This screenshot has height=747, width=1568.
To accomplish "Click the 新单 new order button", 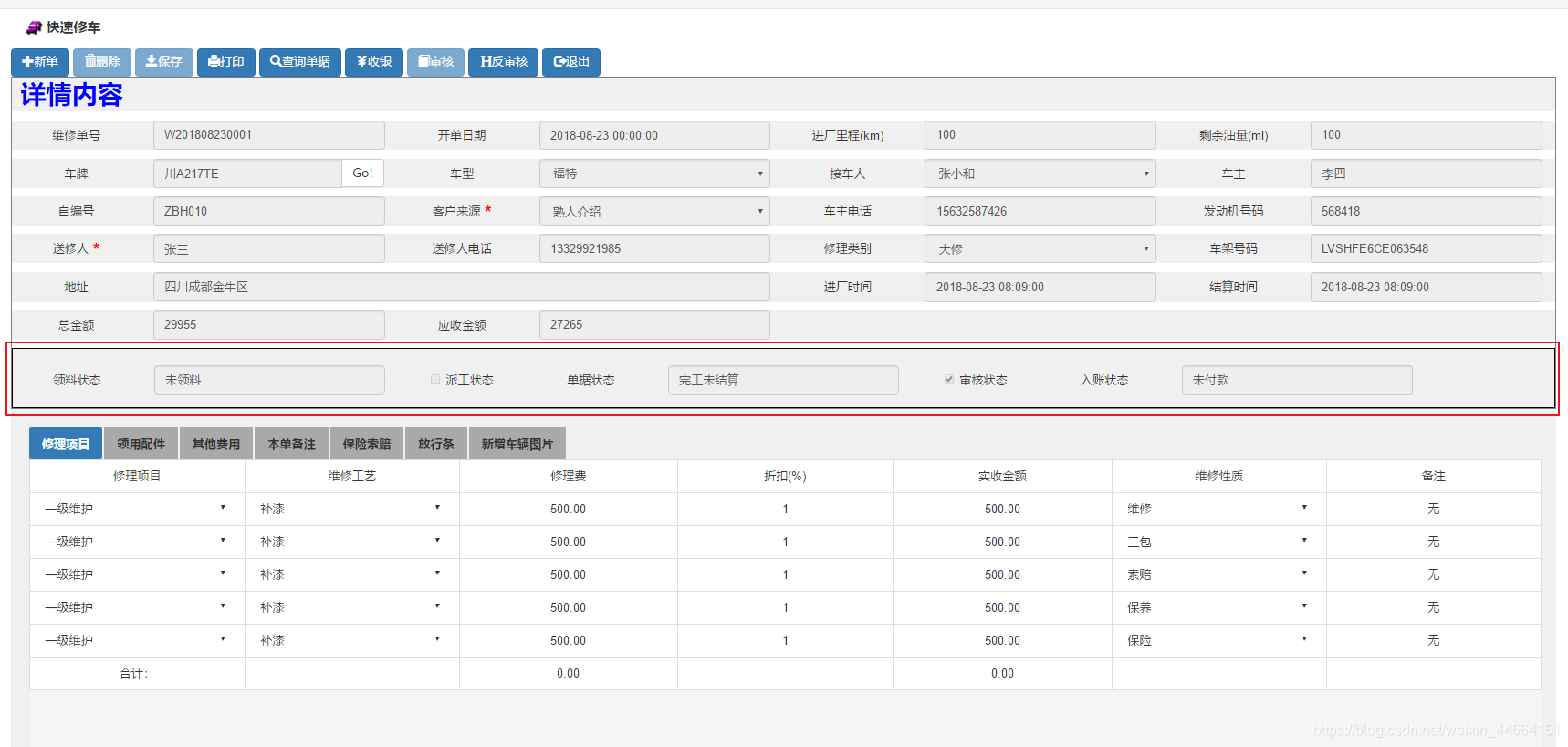I will (40, 62).
